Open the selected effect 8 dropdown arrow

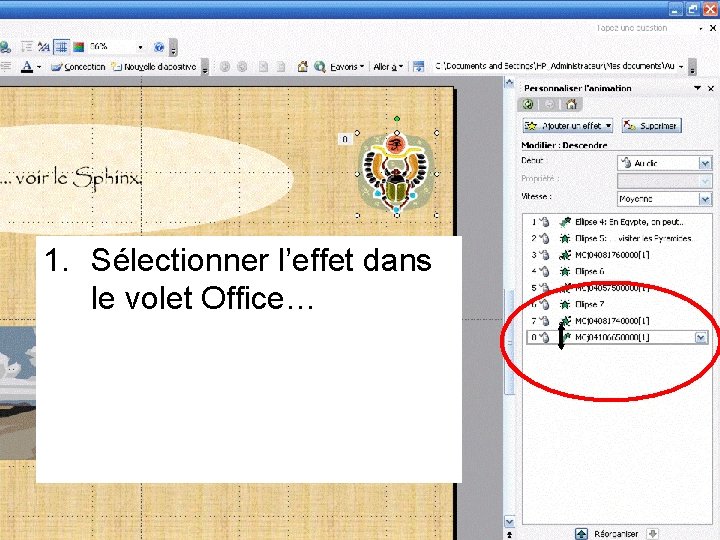click(x=700, y=338)
